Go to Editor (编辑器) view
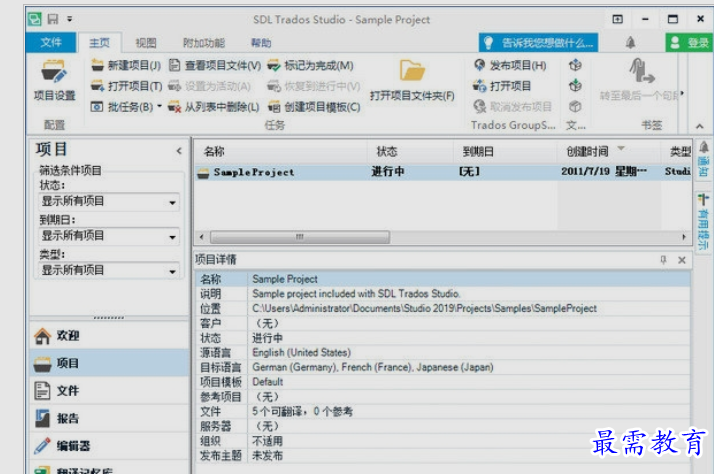The height and width of the screenshot is (474, 714). click(109, 445)
